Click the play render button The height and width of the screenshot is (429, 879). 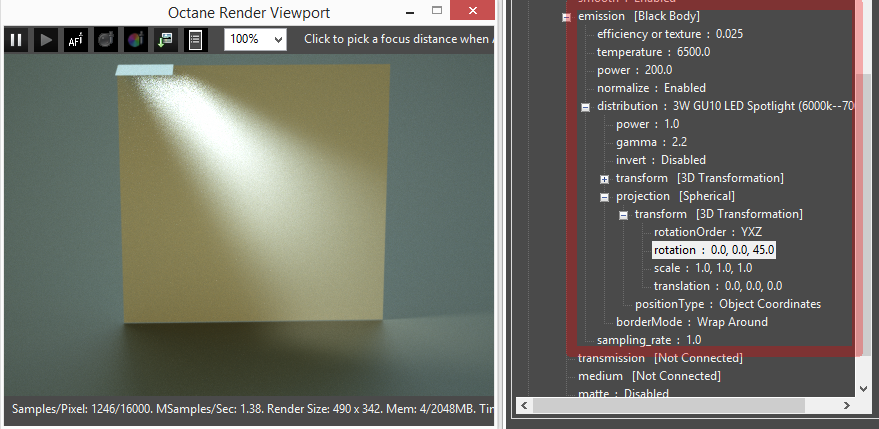pyautogui.click(x=46, y=40)
